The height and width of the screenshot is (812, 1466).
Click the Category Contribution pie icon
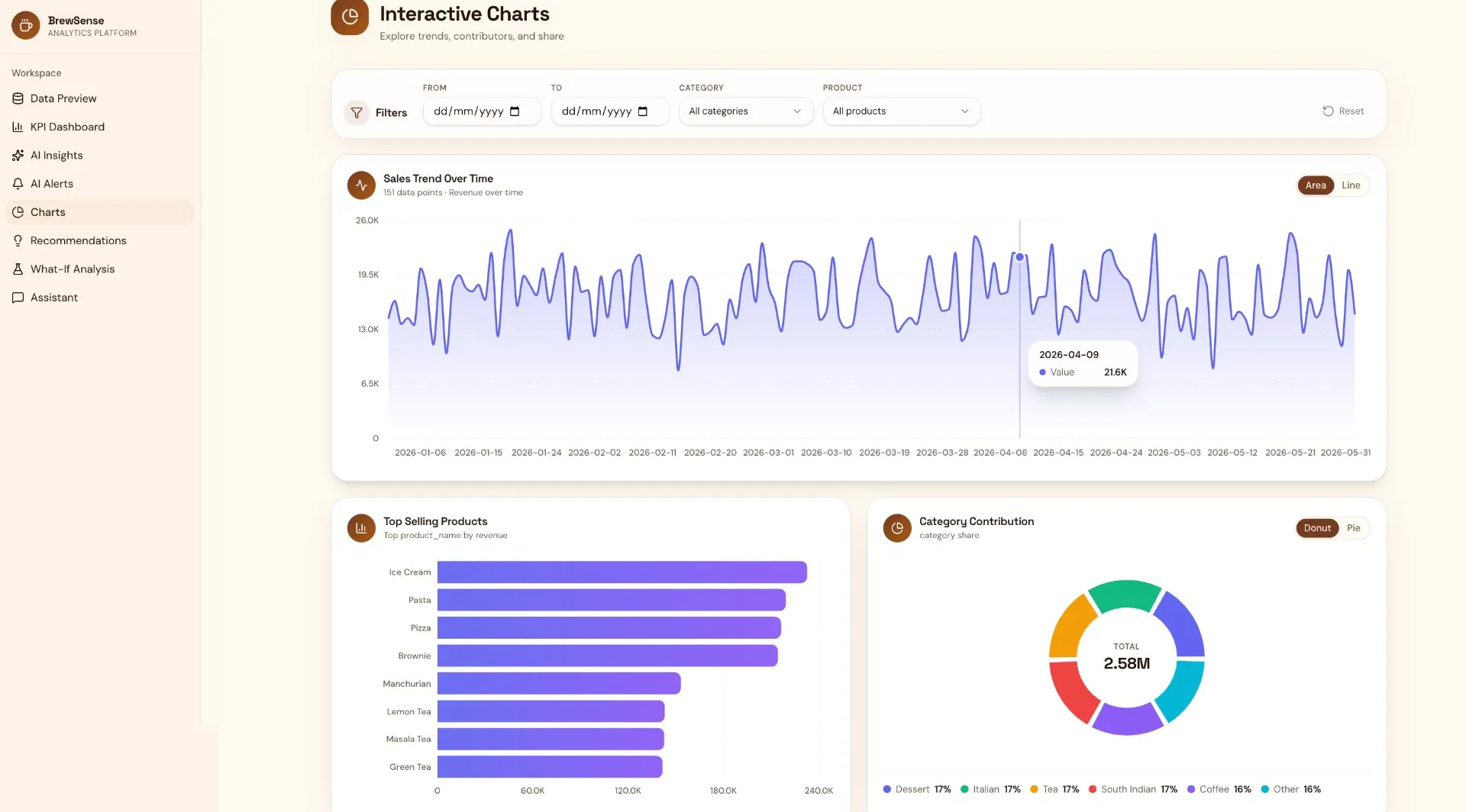(x=897, y=527)
